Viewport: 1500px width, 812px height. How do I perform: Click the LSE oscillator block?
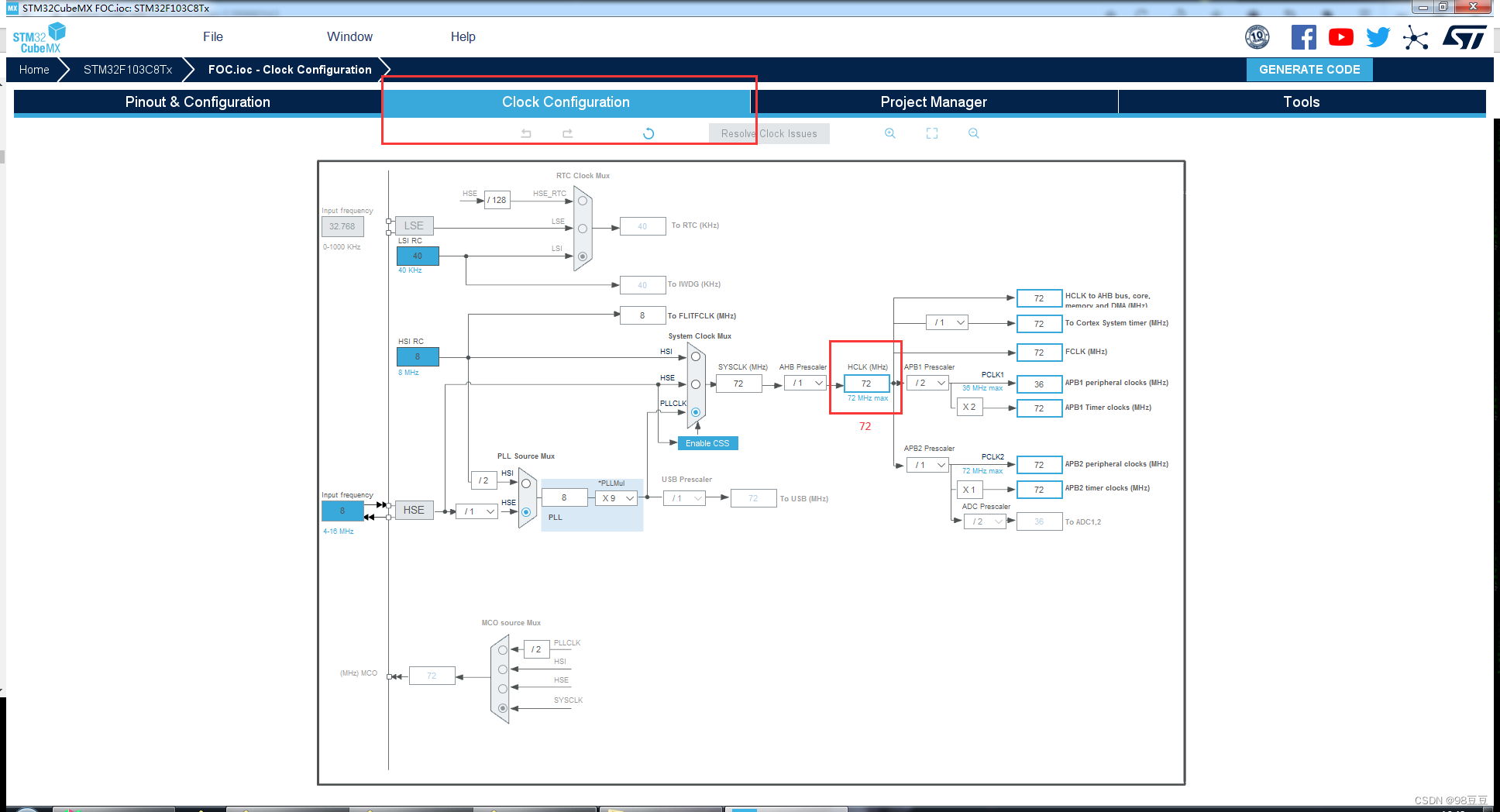414,225
